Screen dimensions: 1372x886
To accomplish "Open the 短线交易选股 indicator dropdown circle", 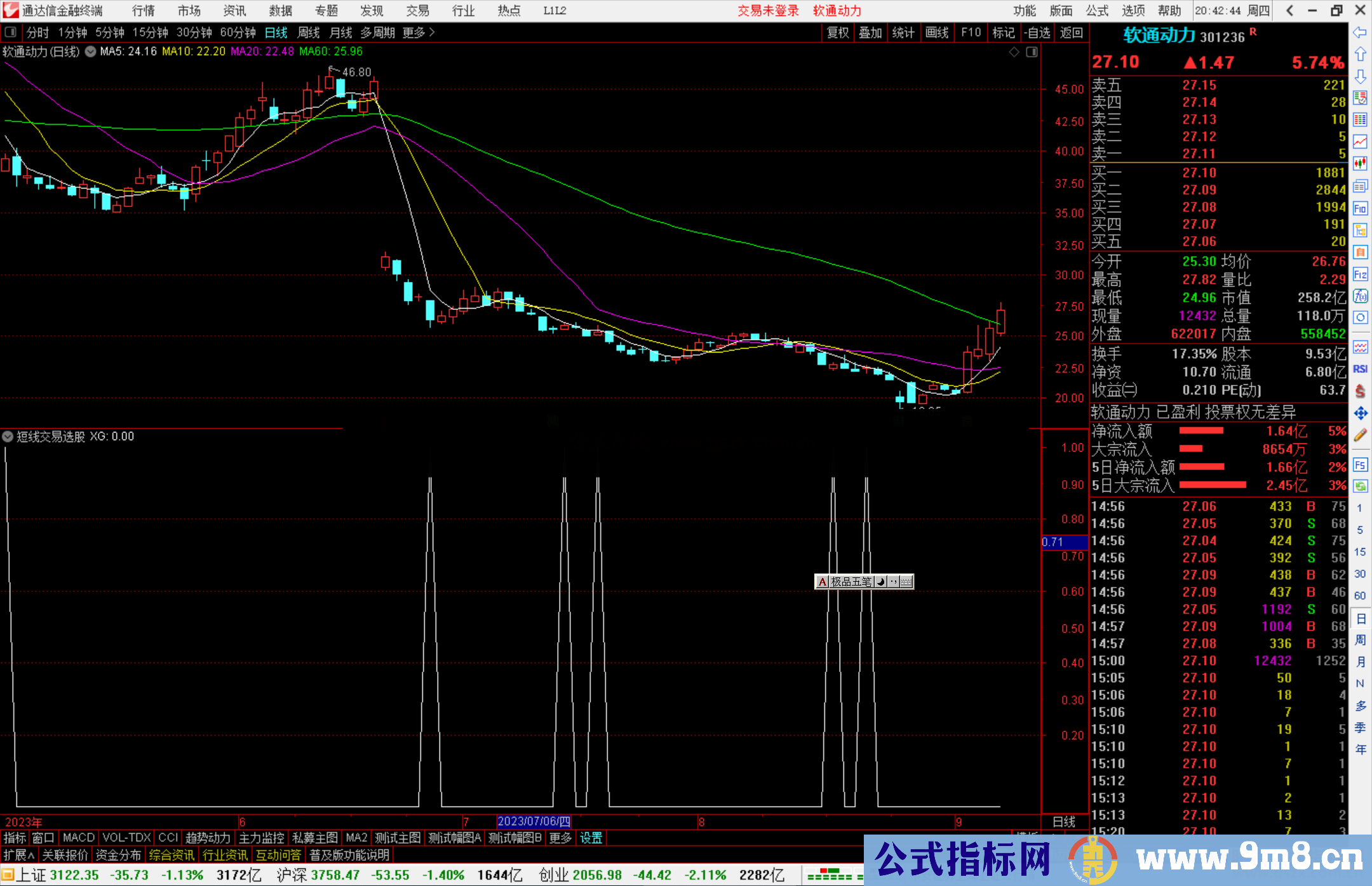I will tap(8, 437).
